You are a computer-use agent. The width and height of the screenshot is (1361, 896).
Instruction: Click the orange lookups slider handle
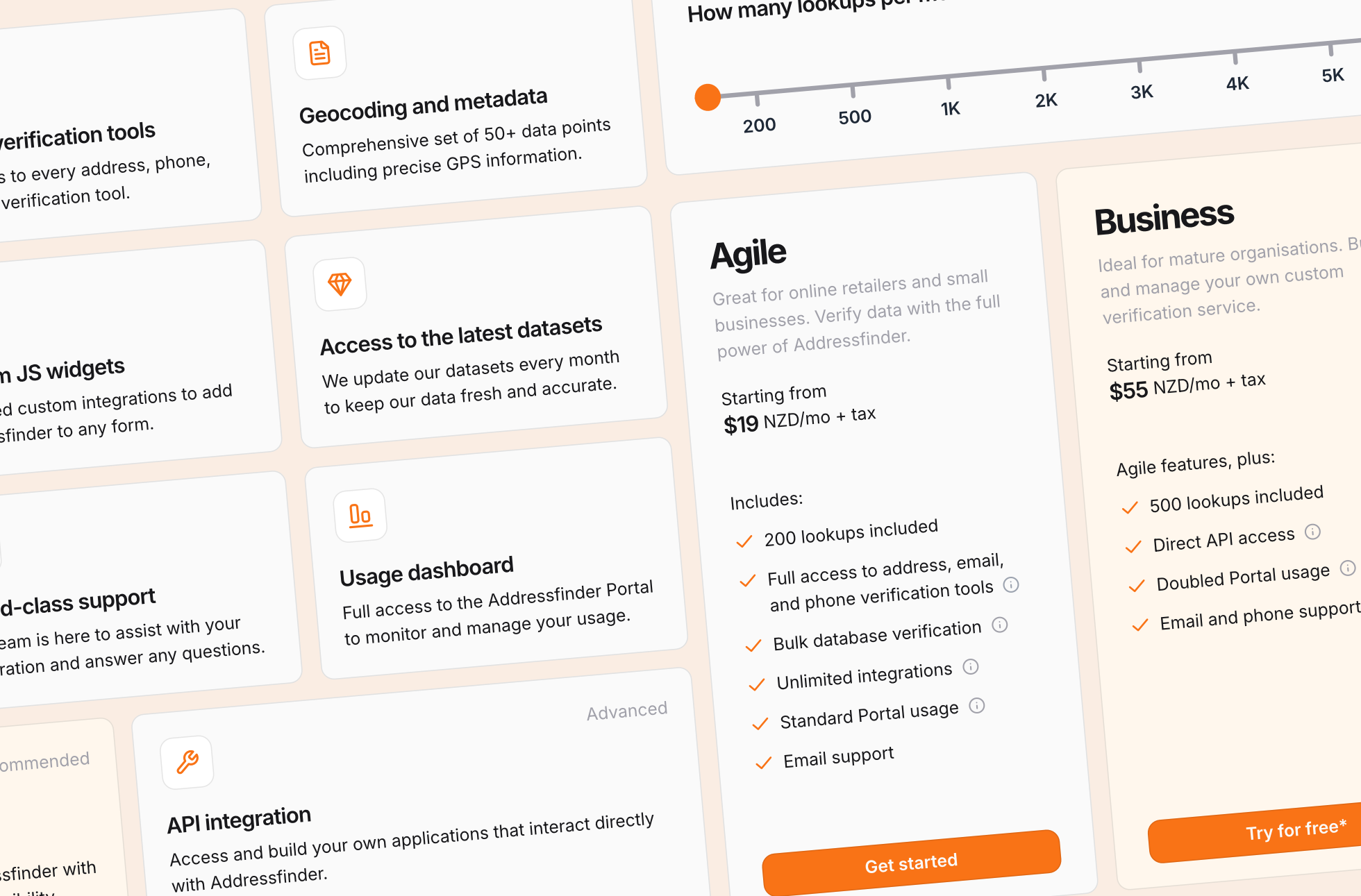pos(708,97)
